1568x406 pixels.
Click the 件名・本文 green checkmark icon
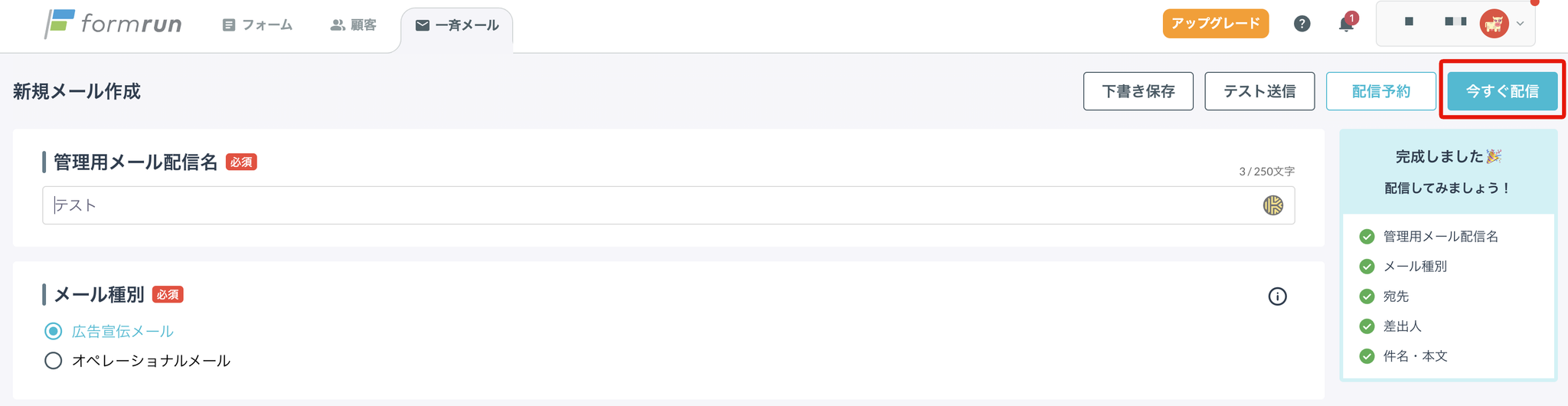(x=1367, y=356)
